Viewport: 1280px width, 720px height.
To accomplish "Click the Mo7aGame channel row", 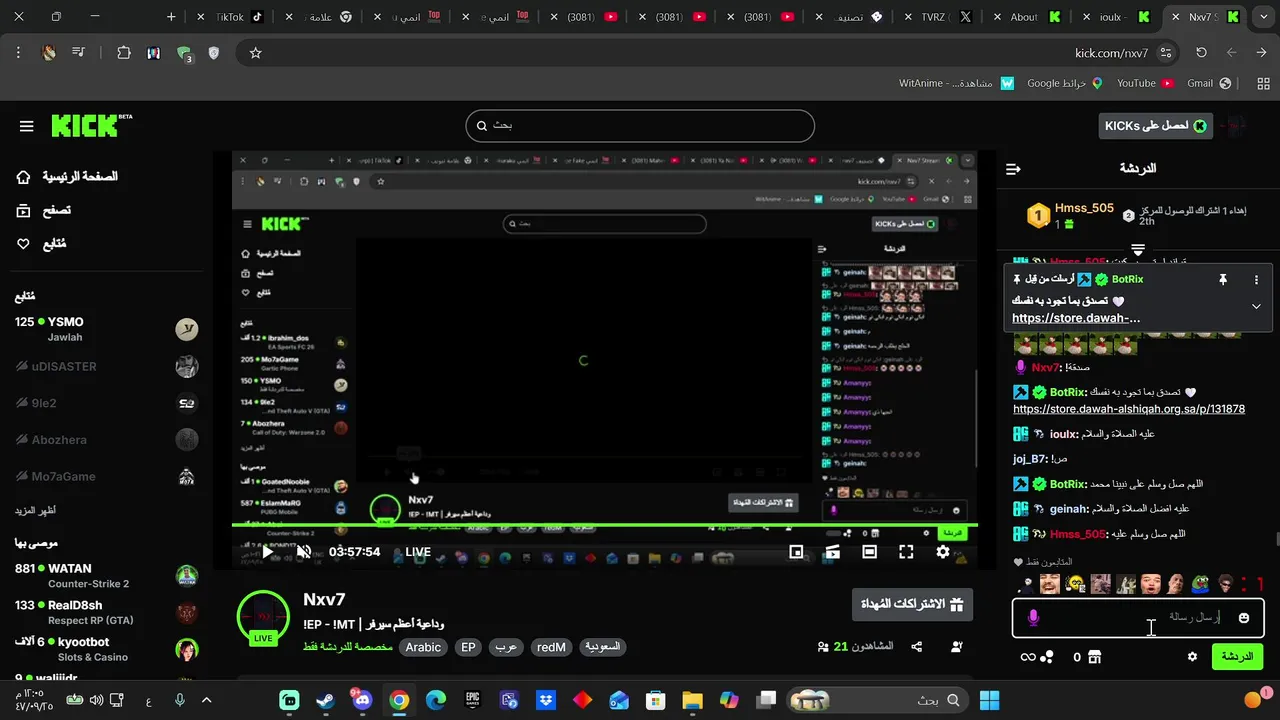I will [107, 477].
